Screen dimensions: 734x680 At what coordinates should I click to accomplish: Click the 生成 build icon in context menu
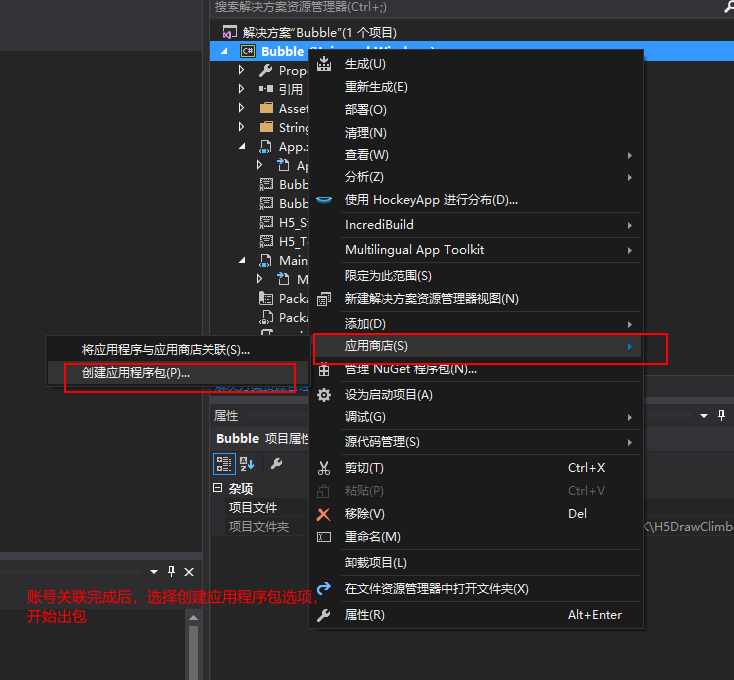click(323, 64)
